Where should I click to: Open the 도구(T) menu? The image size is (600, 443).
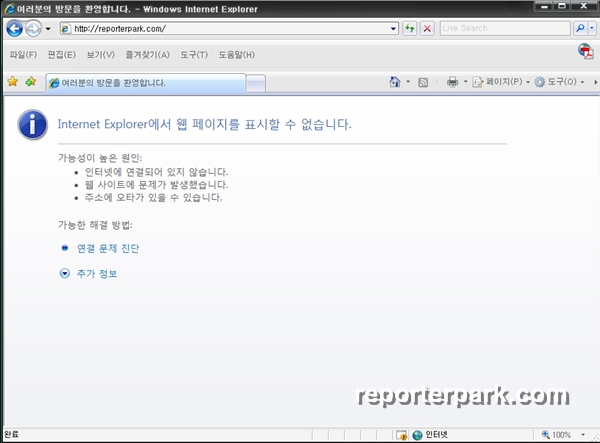point(194,55)
